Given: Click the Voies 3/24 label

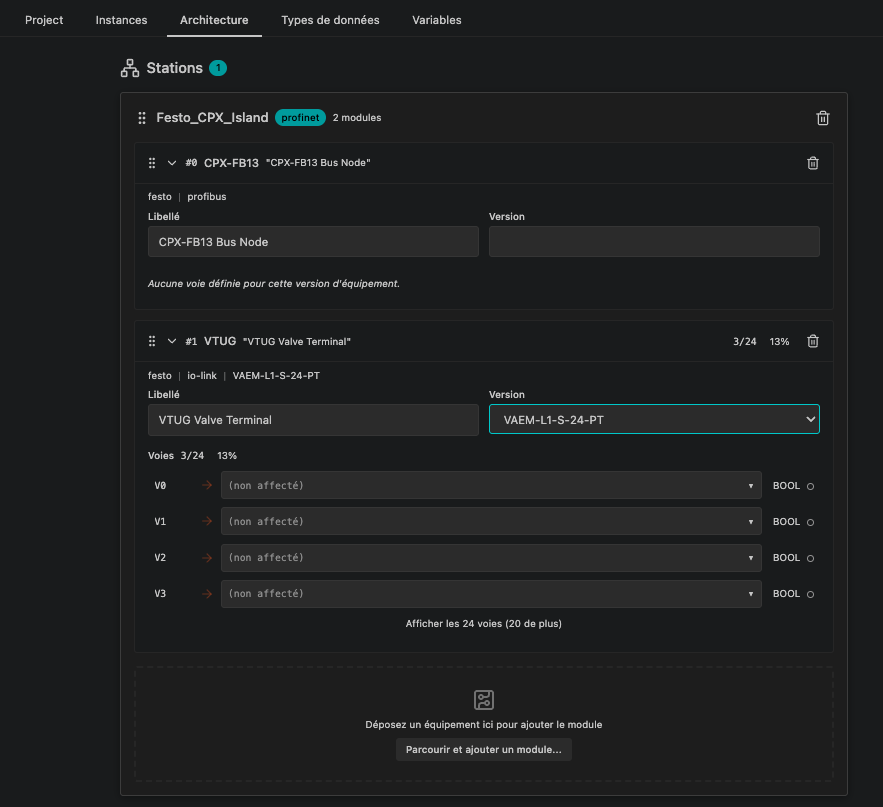Looking at the screenshot, I should point(176,456).
